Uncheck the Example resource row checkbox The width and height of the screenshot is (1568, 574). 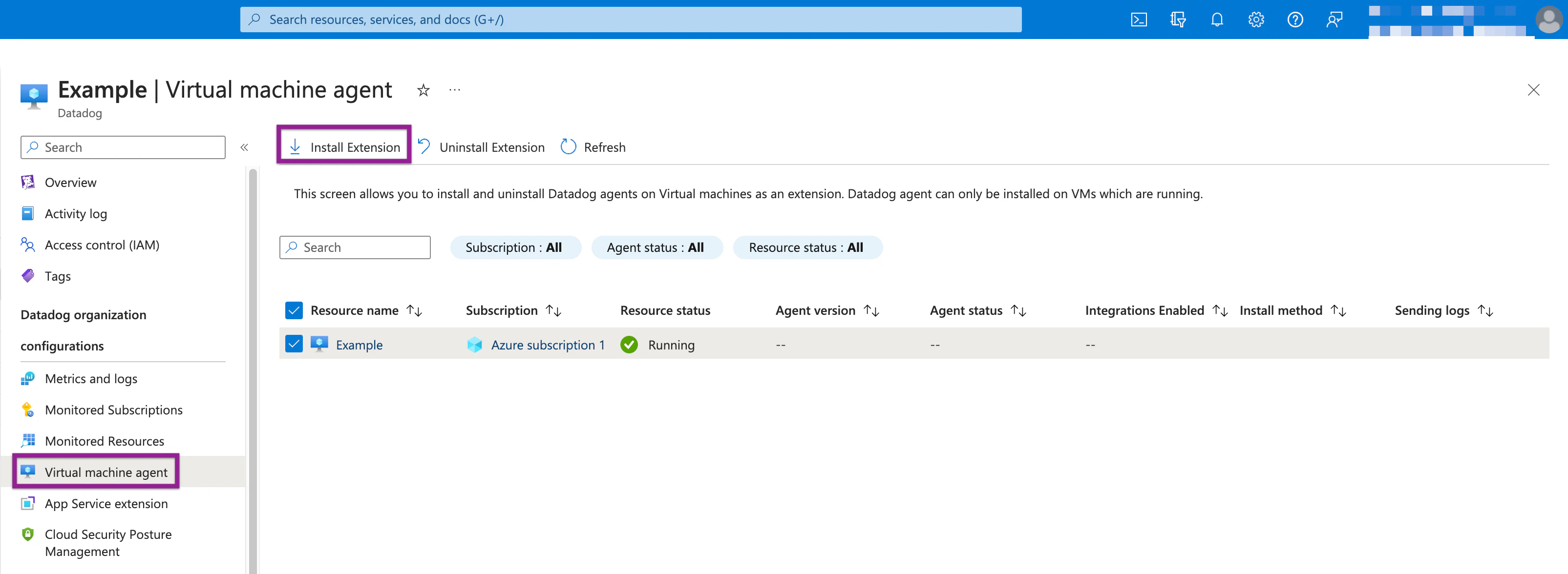pyautogui.click(x=294, y=344)
